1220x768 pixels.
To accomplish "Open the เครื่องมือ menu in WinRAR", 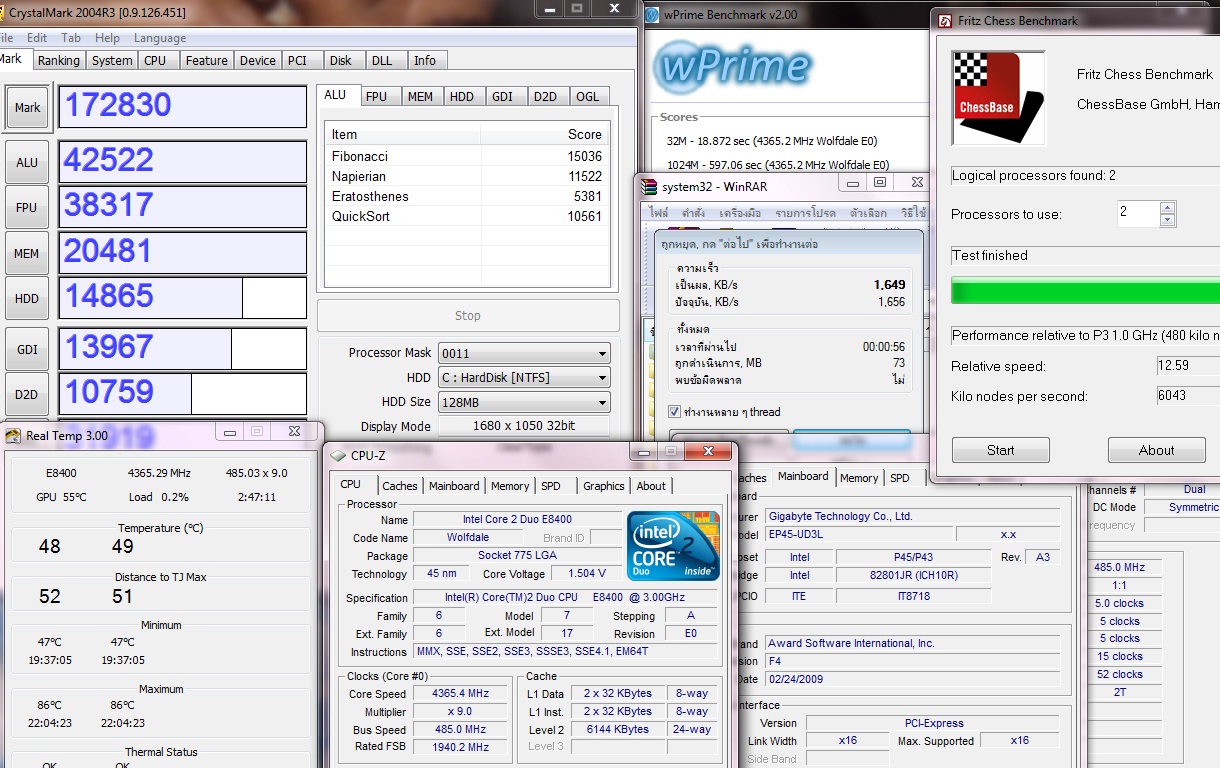I will pos(740,213).
